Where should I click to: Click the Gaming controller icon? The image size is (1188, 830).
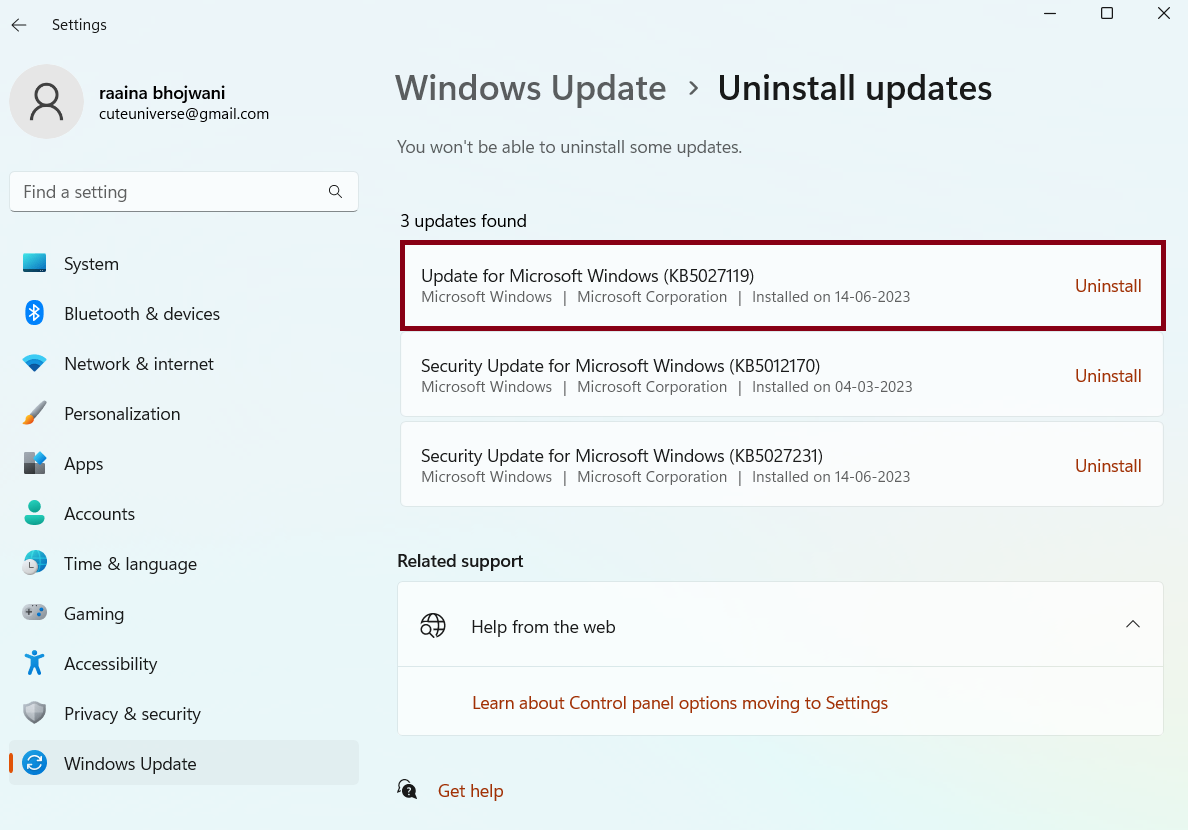(35, 614)
